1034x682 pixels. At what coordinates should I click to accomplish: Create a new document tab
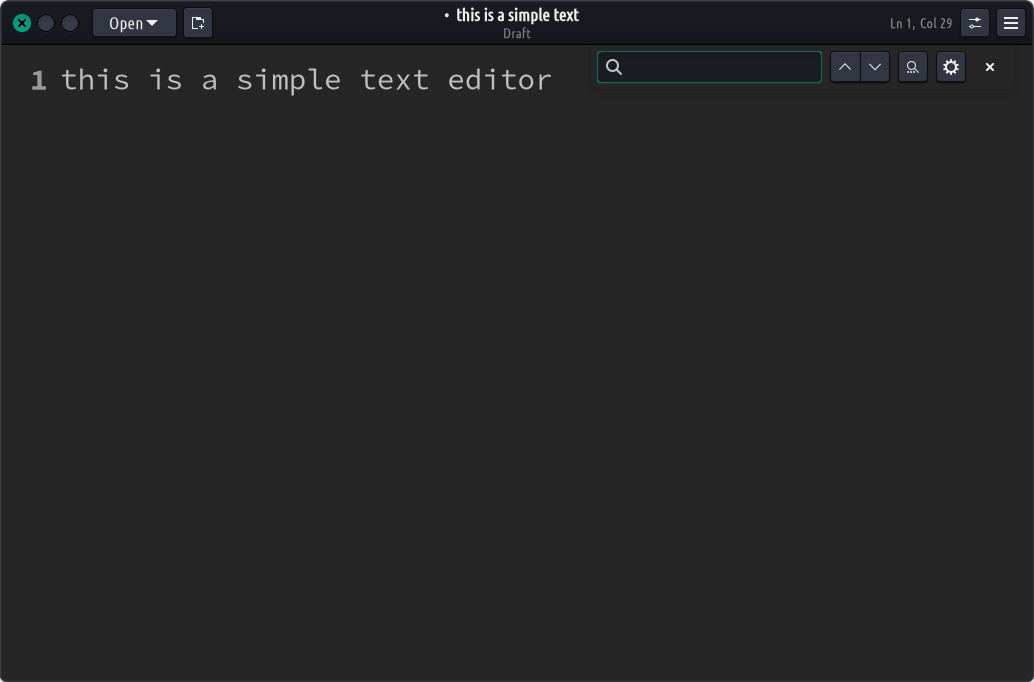(x=197, y=22)
